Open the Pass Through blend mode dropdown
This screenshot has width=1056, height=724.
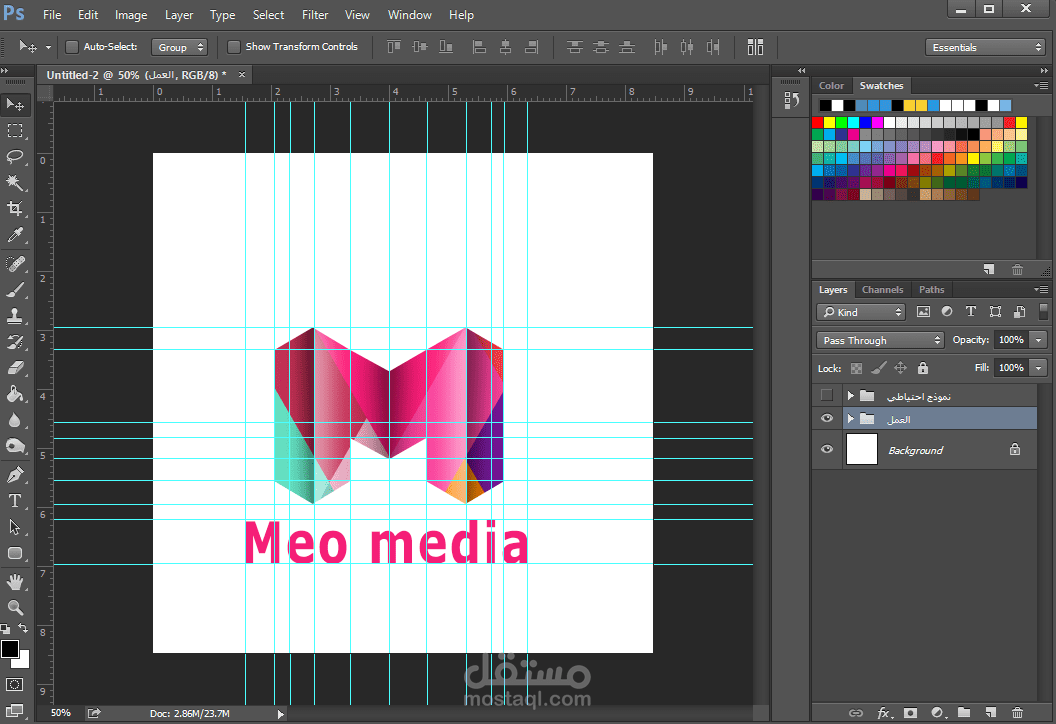(x=880, y=340)
